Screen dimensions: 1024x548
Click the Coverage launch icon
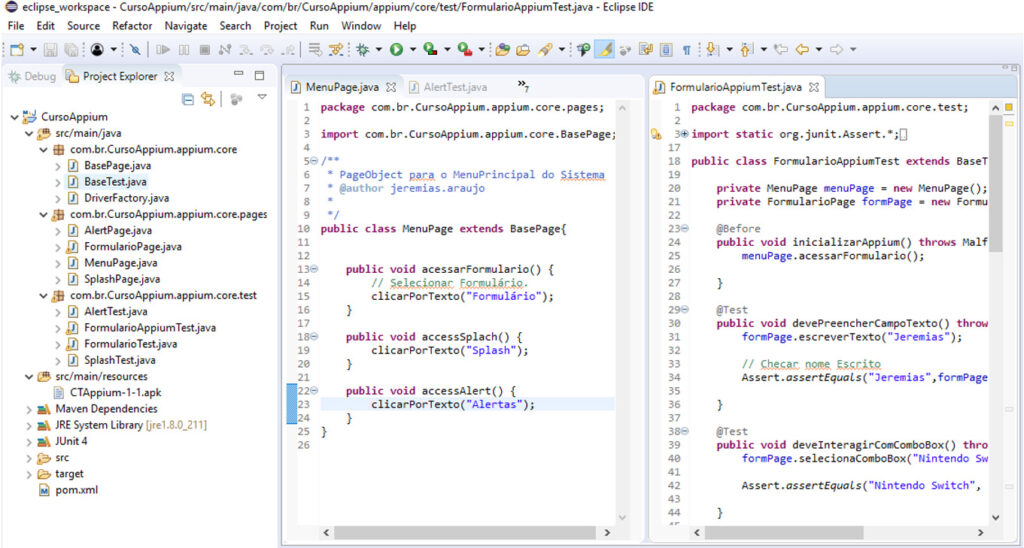pyautogui.click(x=430, y=50)
